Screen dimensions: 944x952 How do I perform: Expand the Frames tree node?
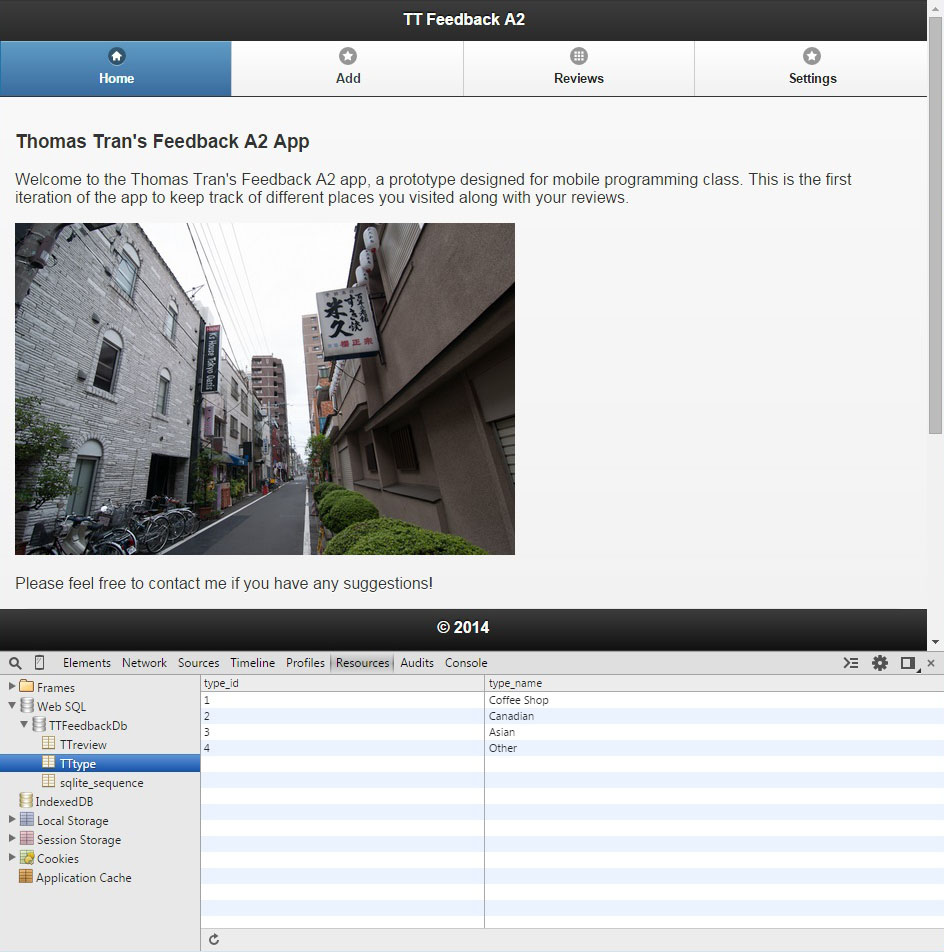pos(12,687)
